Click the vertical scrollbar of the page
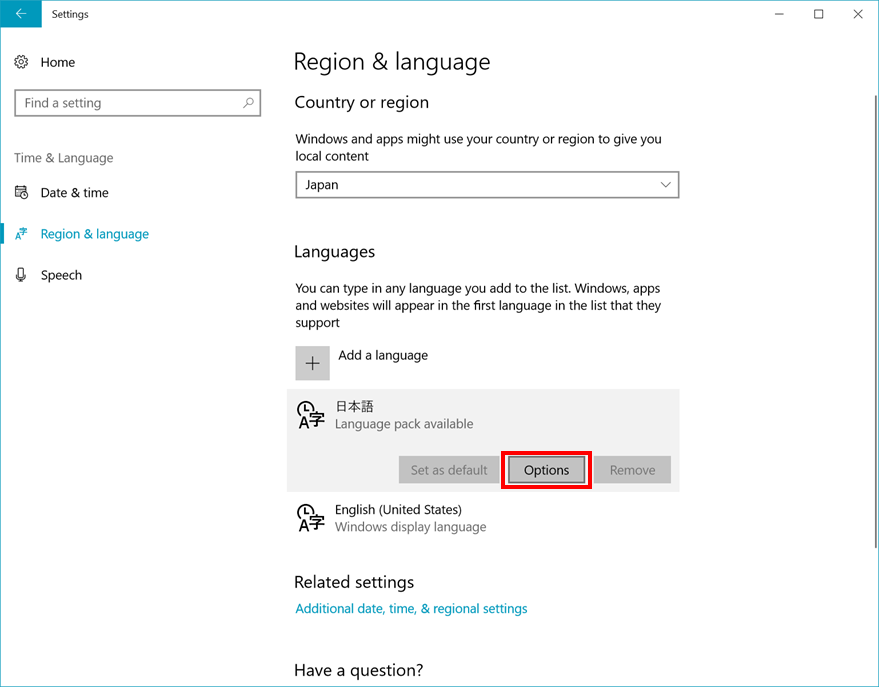This screenshot has width=879, height=687. click(876, 321)
